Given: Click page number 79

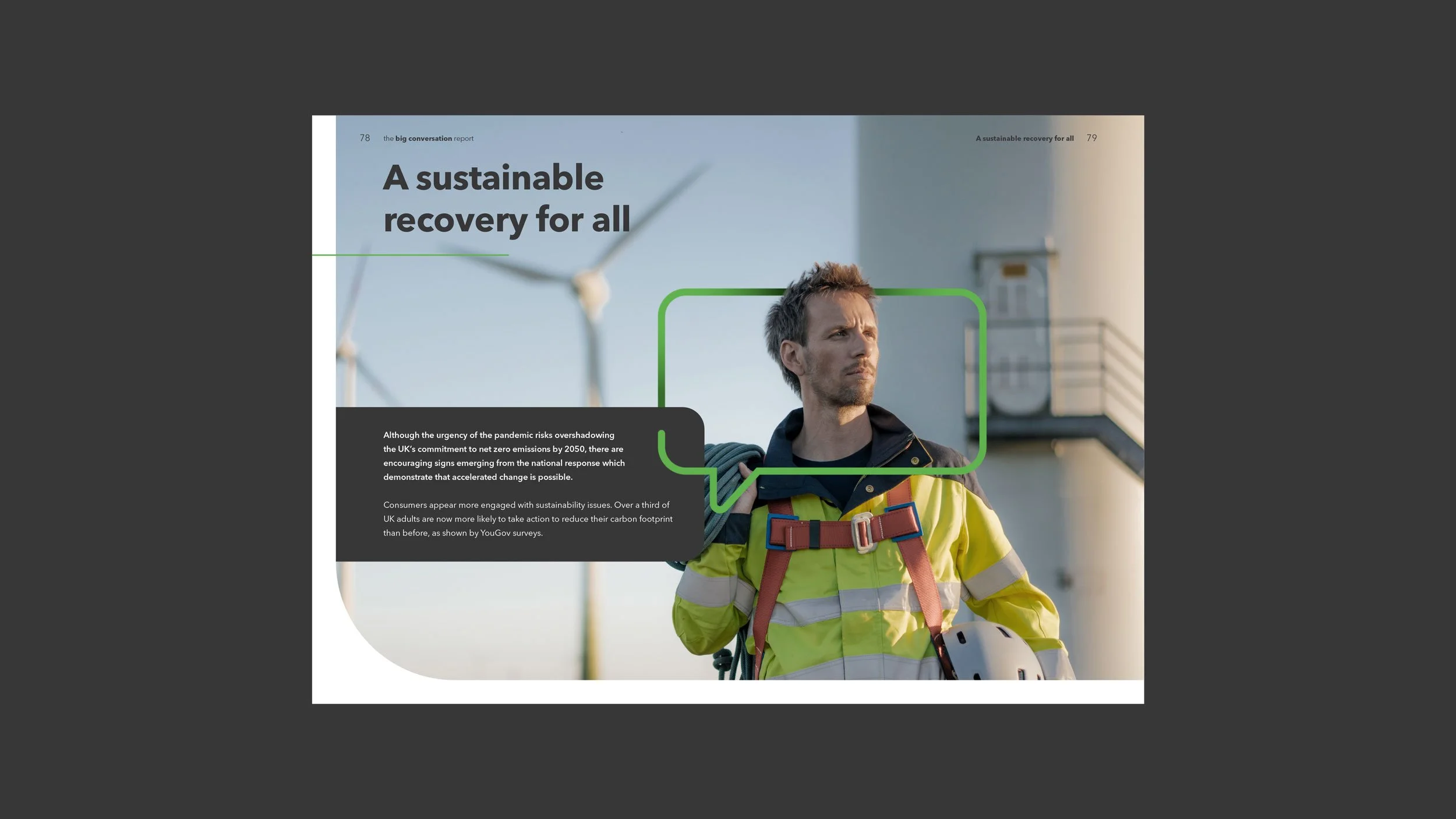Looking at the screenshot, I should click(x=1091, y=138).
